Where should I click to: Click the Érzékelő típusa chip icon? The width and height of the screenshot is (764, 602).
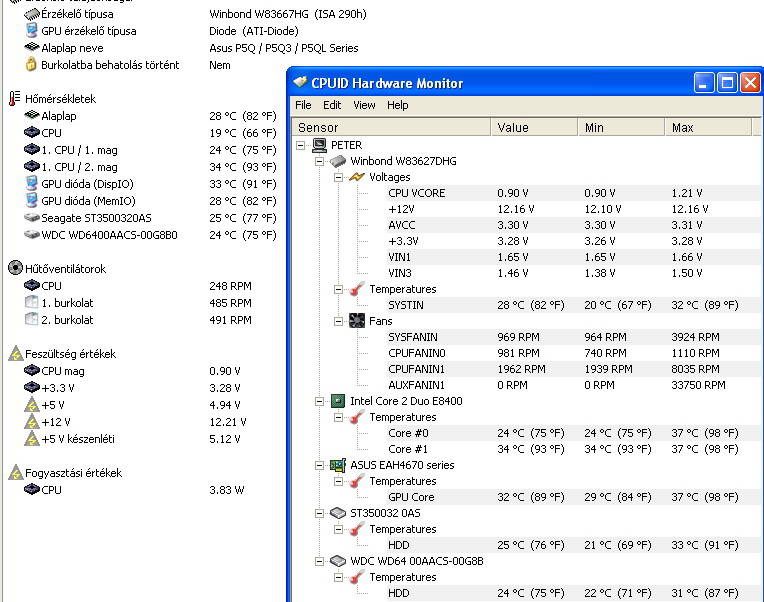[x=32, y=14]
